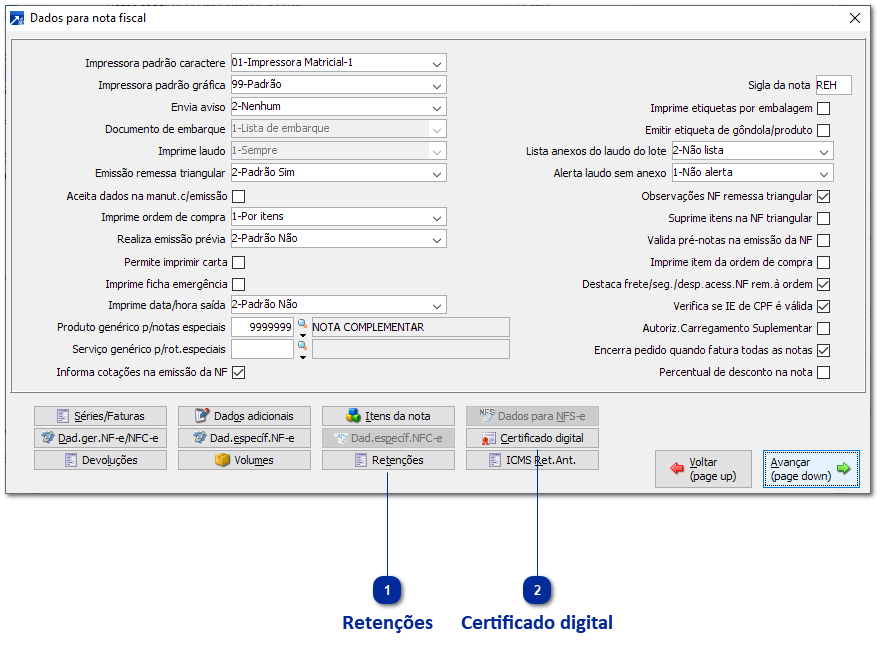Screen dimensions: 884x651
Task: Click the Devoluções button label
Action: click(x=109, y=460)
